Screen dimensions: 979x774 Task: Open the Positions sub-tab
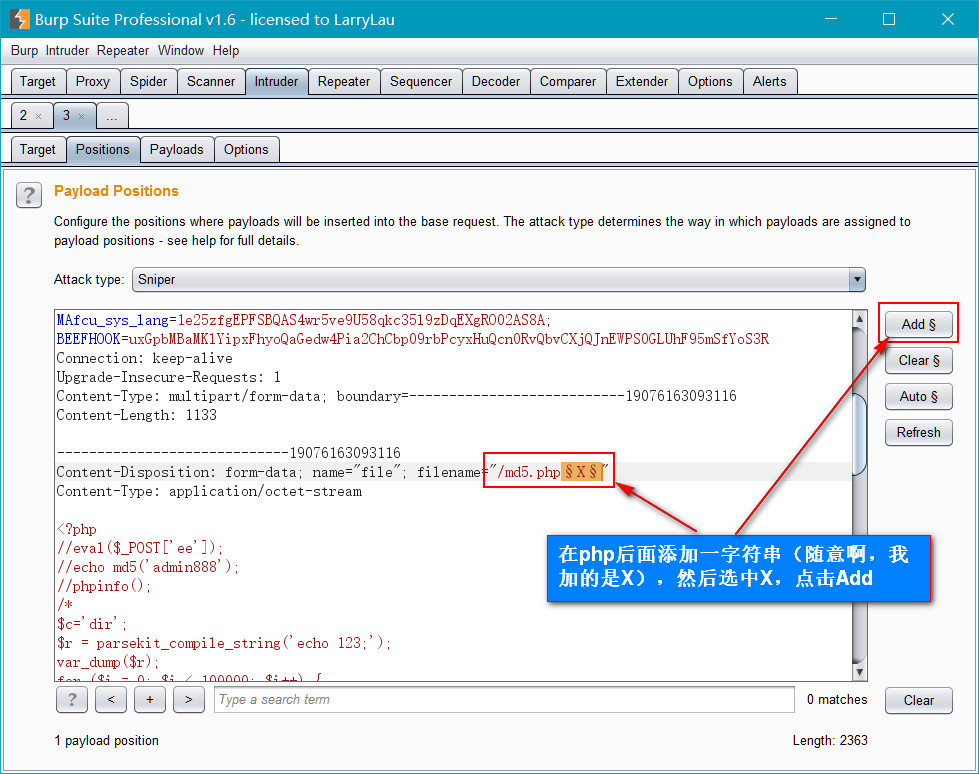103,150
